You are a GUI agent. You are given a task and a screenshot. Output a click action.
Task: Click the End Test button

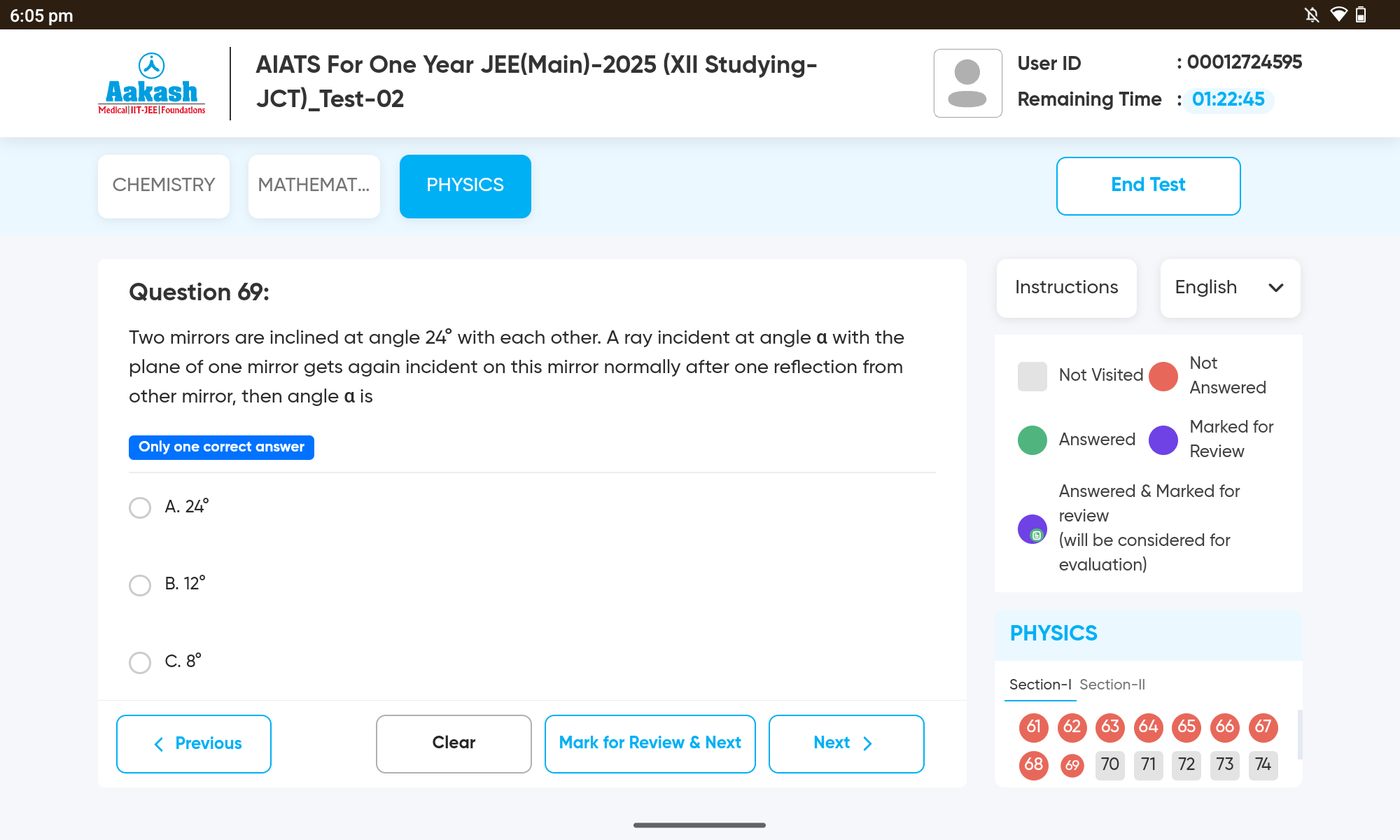pos(1148,185)
